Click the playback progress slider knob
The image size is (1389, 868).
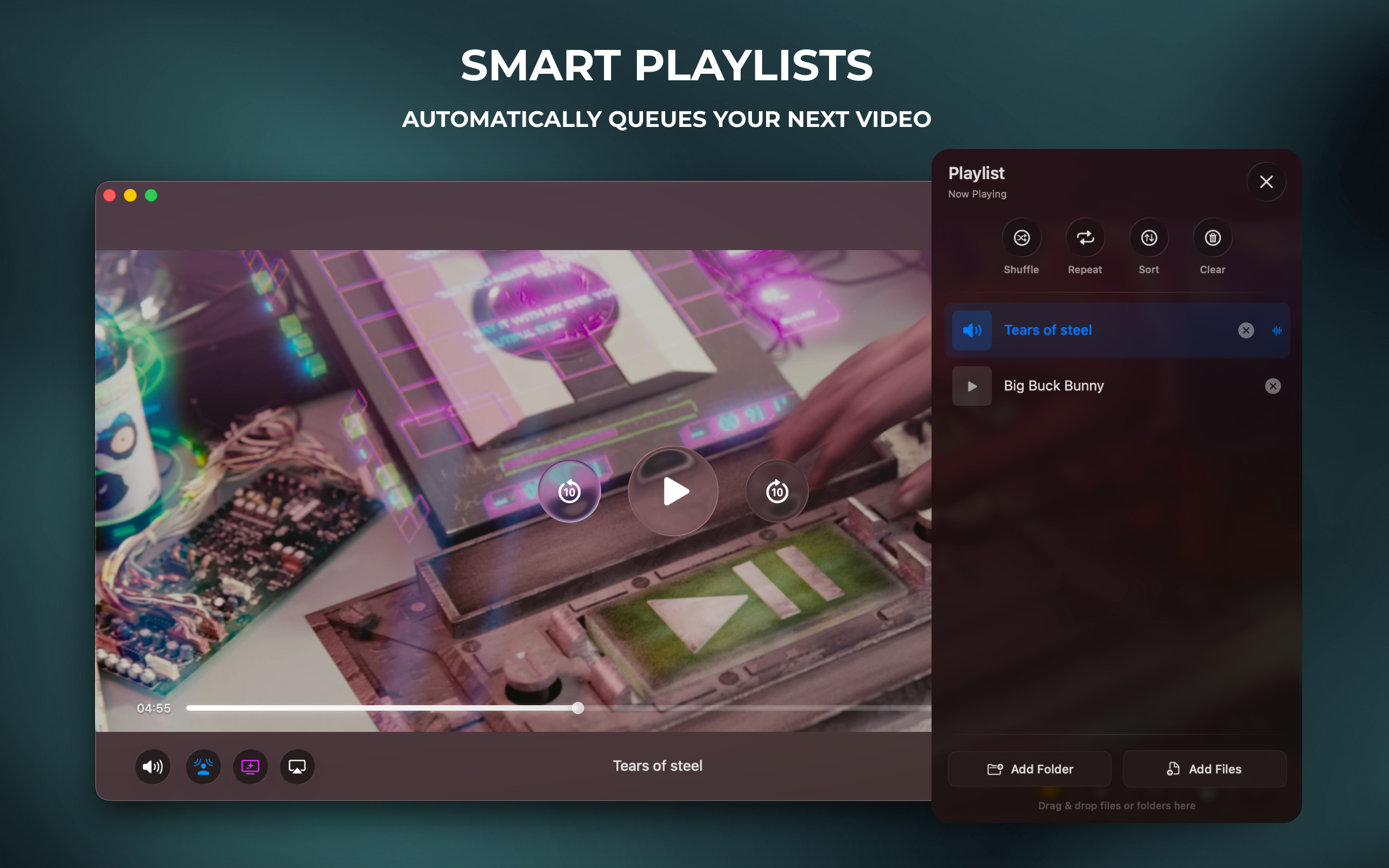[578, 708]
